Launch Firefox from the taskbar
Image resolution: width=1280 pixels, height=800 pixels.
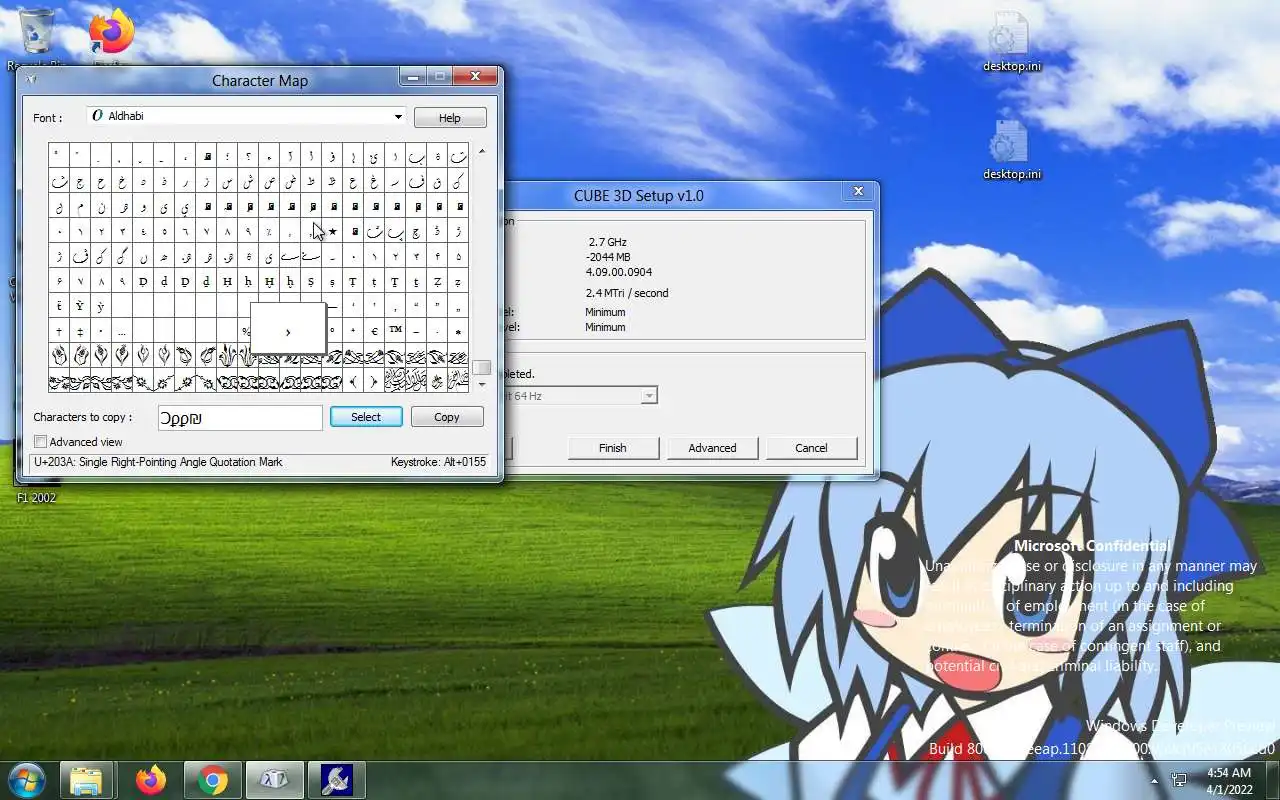(151, 780)
